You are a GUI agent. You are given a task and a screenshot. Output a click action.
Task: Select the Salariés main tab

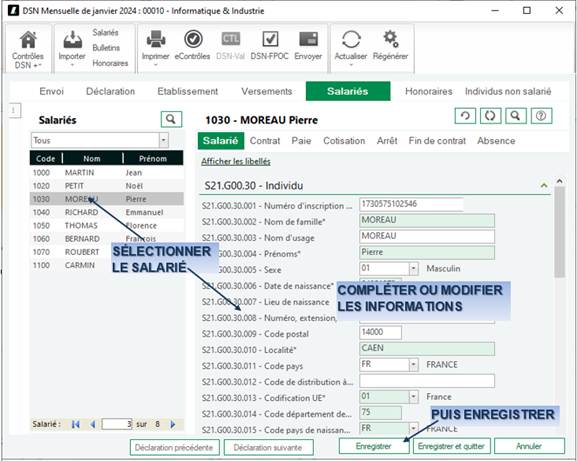click(348, 91)
